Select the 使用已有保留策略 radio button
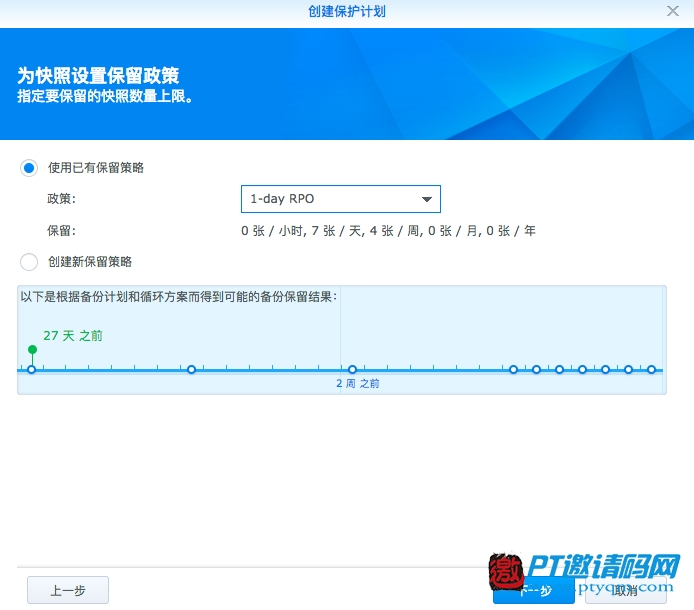 [29, 168]
